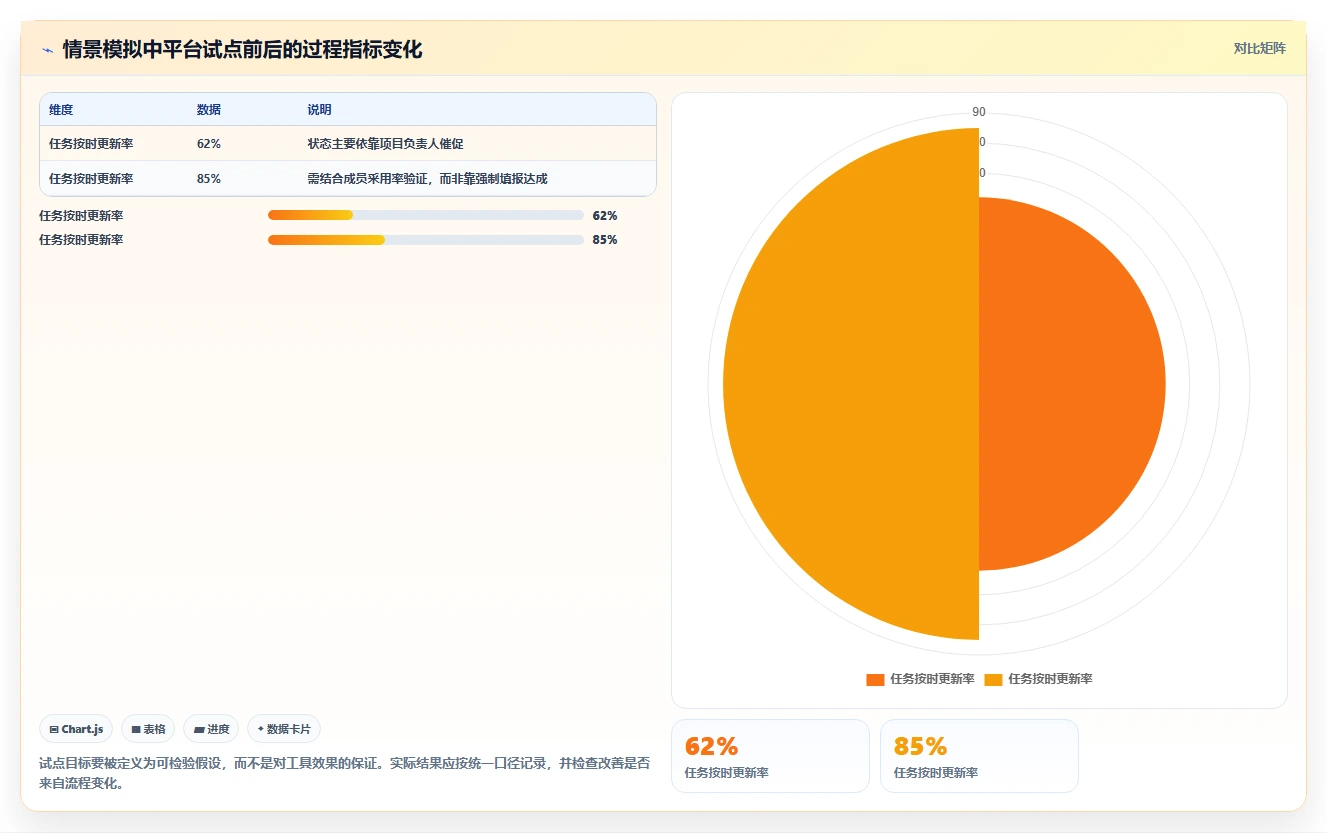Click the 62% value beside its progress bar
Screen dimensions: 1327x833
[605, 215]
